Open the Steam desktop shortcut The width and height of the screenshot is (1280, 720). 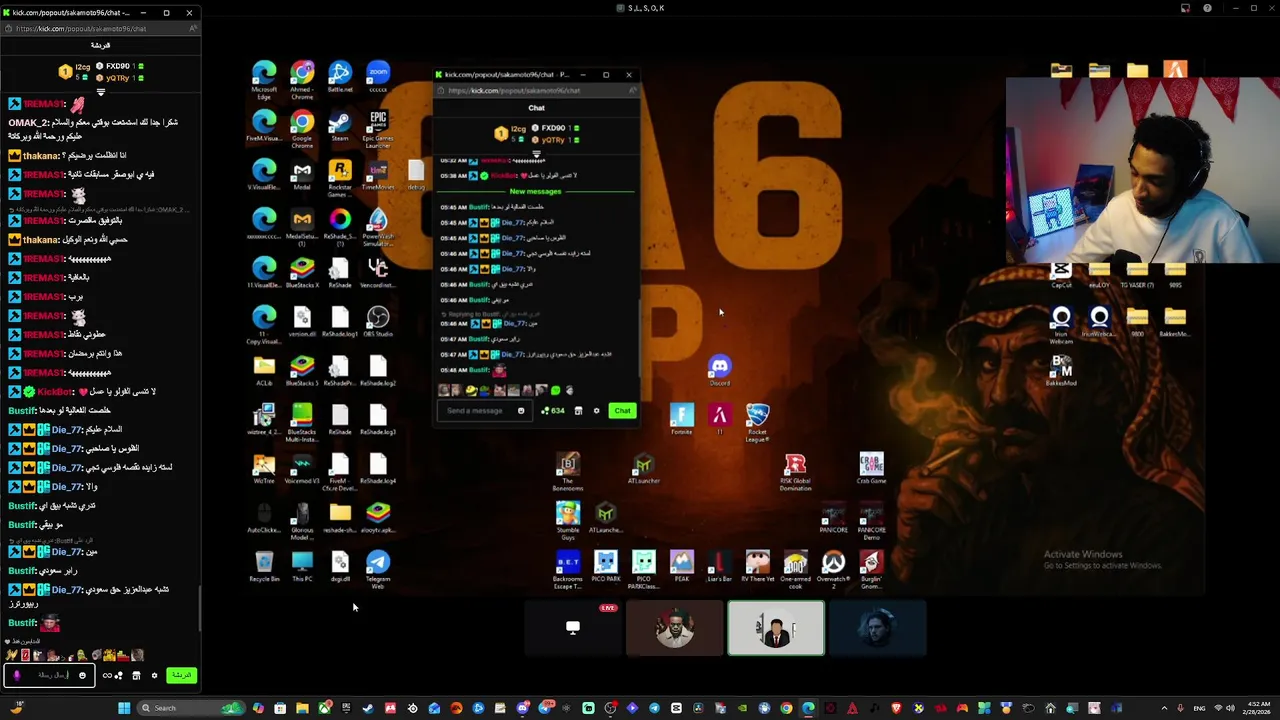(340, 125)
